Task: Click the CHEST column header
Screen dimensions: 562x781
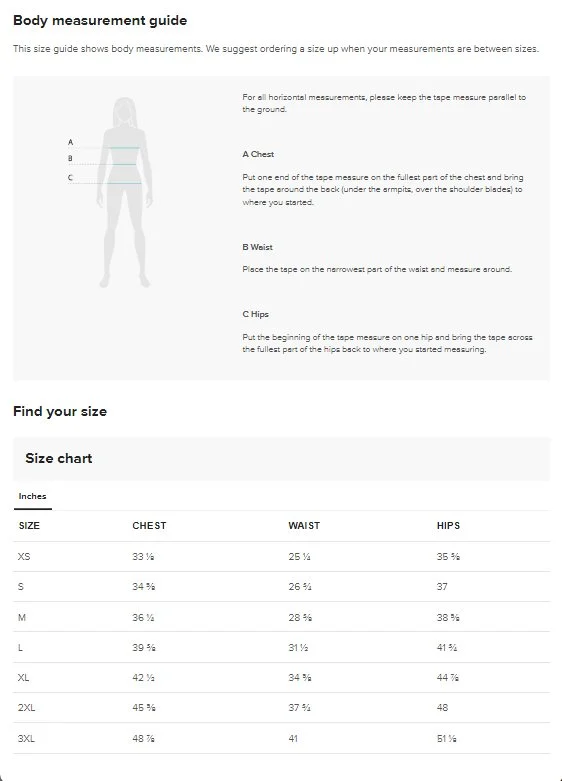Action: coord(149,525)
